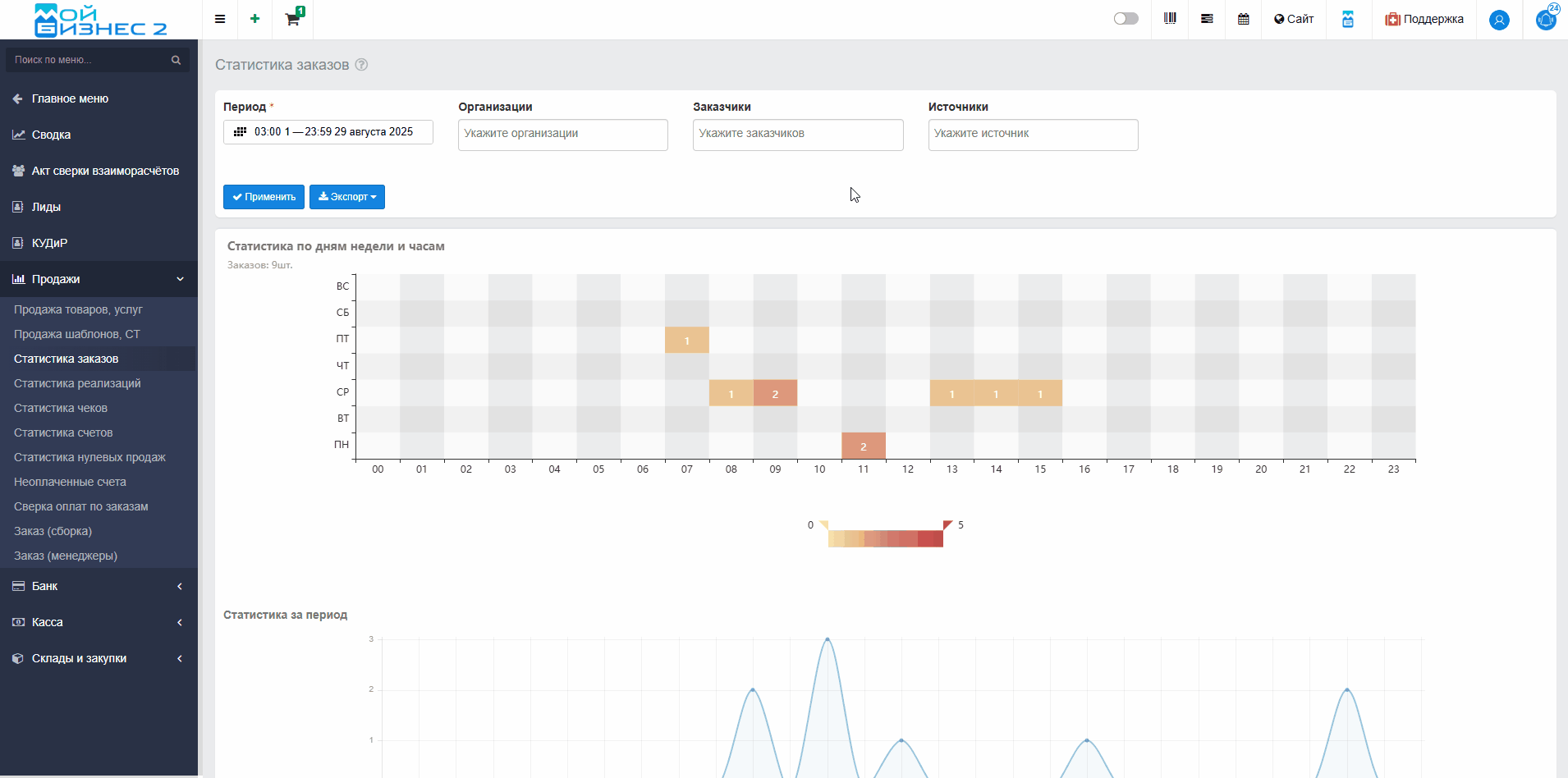Open the notifications bell icon
This screenshot has height=778, width=1568.
click(x=1546, y=19)
